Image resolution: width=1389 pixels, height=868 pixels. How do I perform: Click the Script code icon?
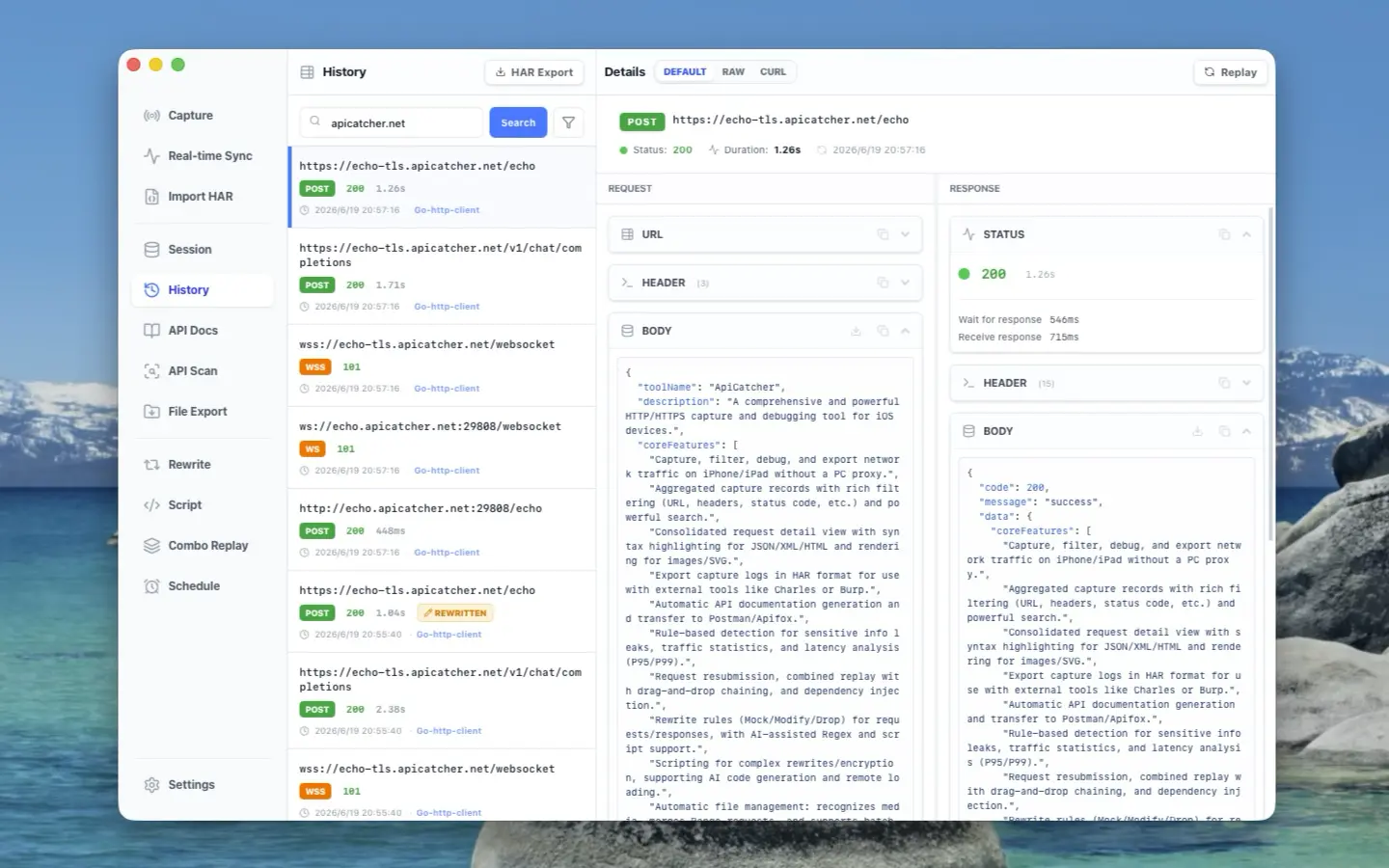(x=151, y=505)
